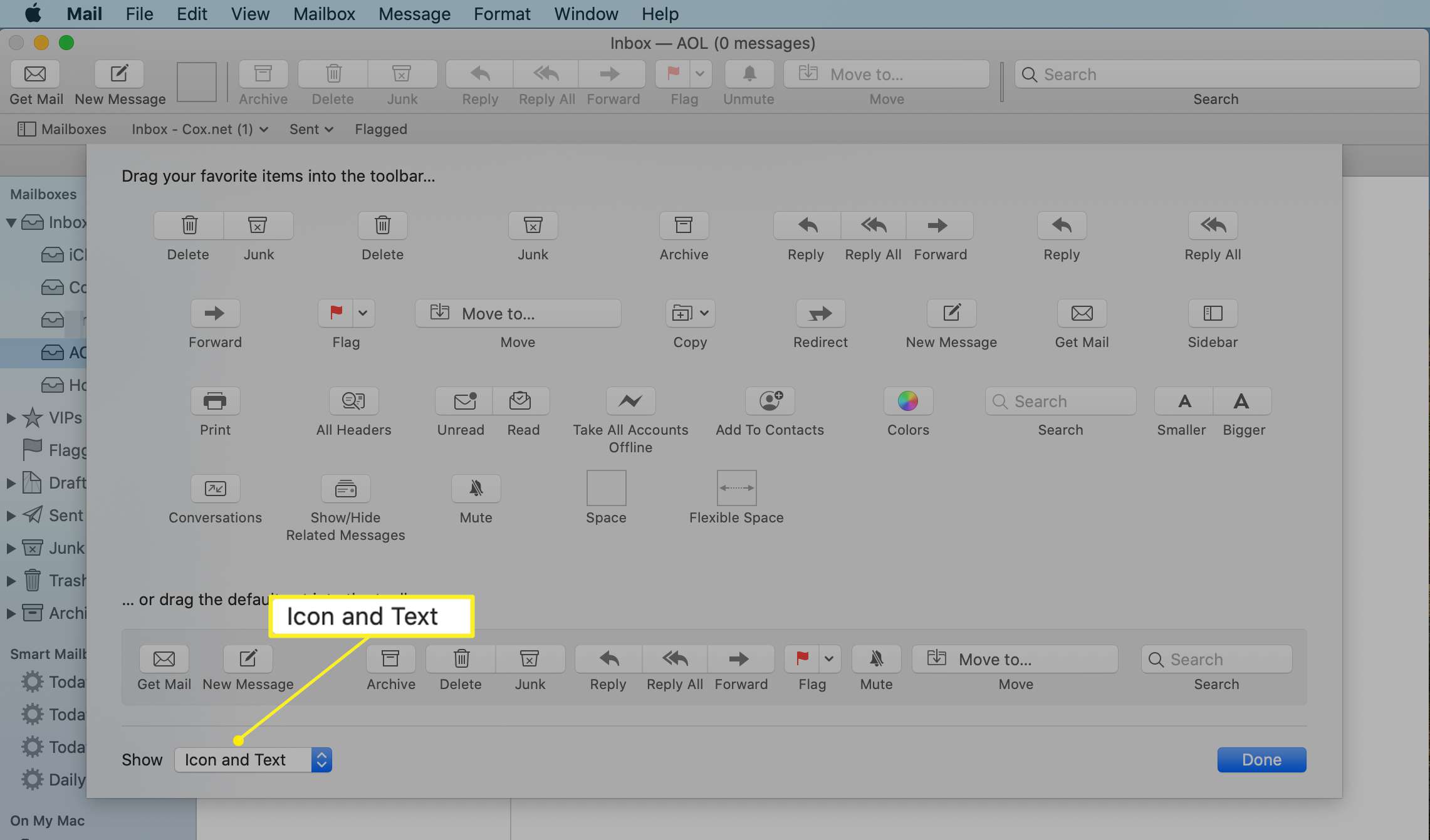The width and height of the screenshot is (1430, 840).
Task: Click the Flagged tab
Action: 381,129
